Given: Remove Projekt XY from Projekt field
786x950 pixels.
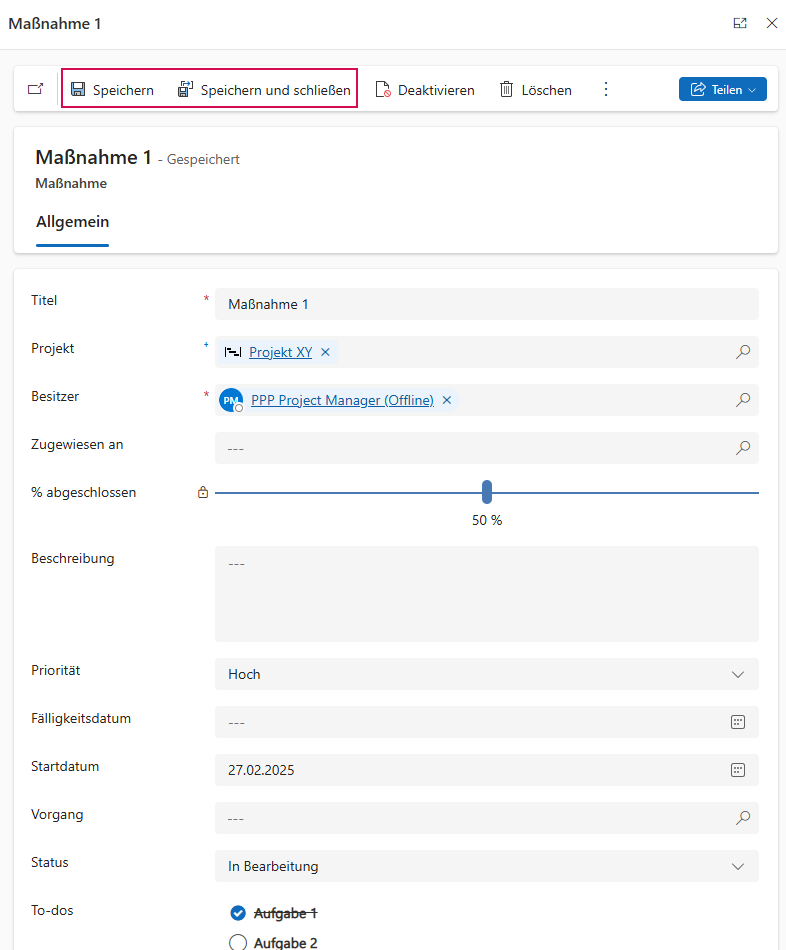Looking at the screenshot, I should (325, 352).
